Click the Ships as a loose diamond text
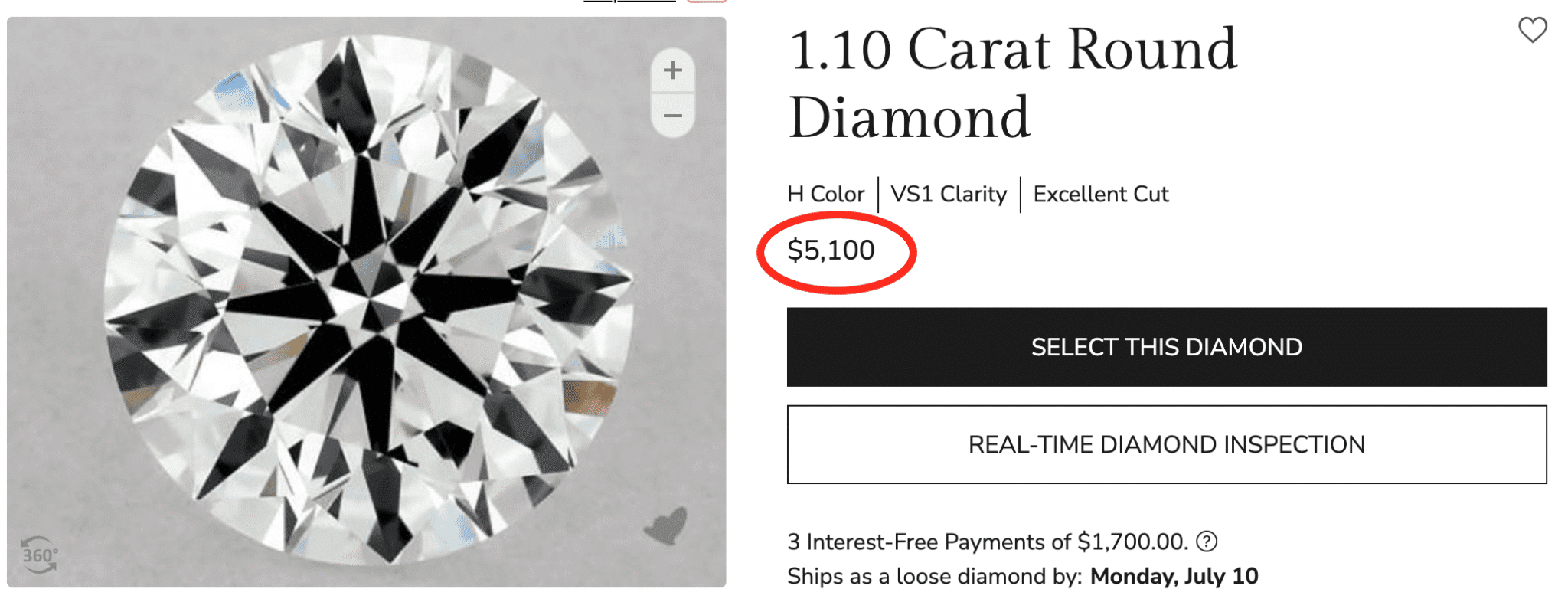1568x612 pixels. pos(934,576)
